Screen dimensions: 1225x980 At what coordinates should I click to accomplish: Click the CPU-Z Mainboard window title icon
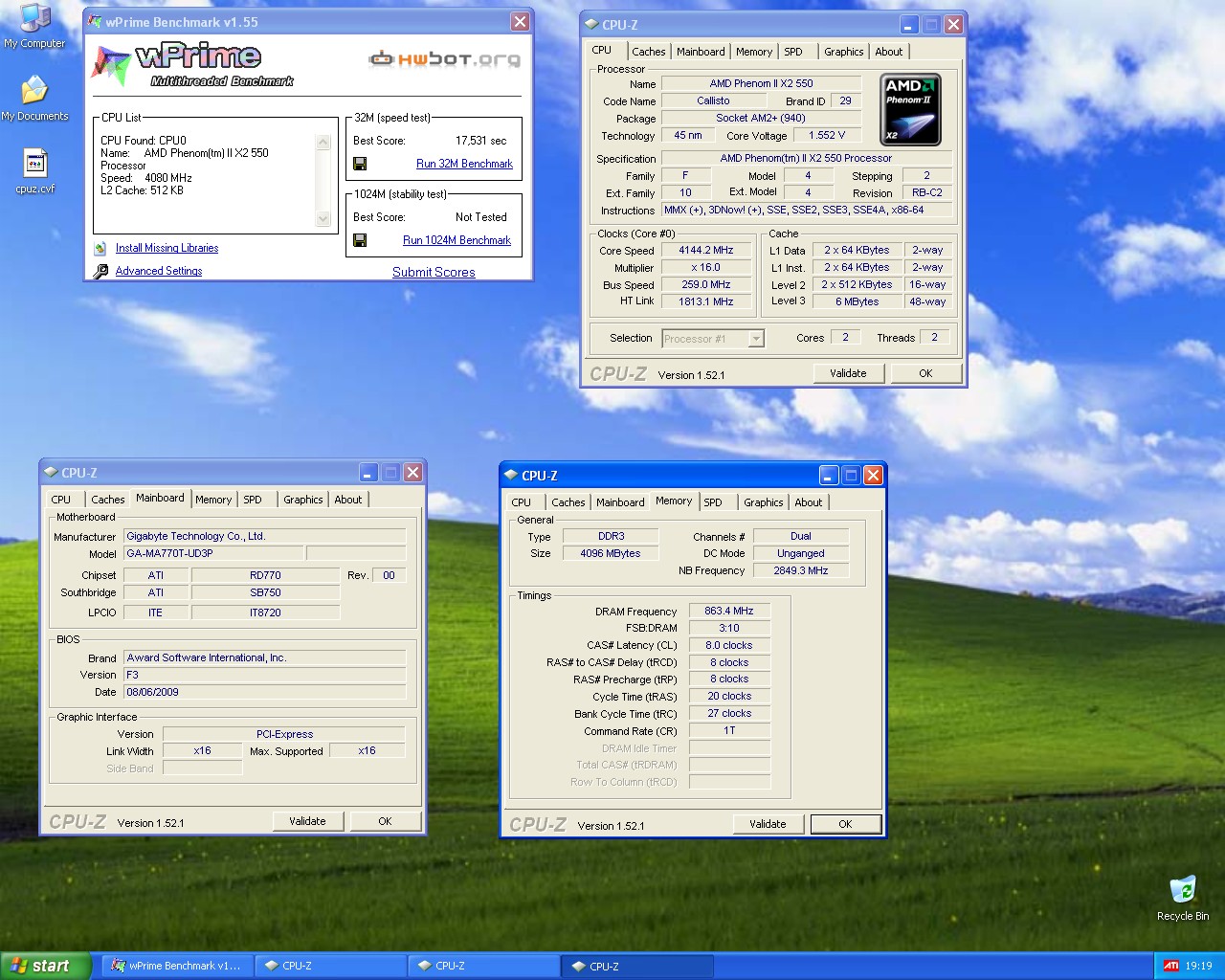51,473
